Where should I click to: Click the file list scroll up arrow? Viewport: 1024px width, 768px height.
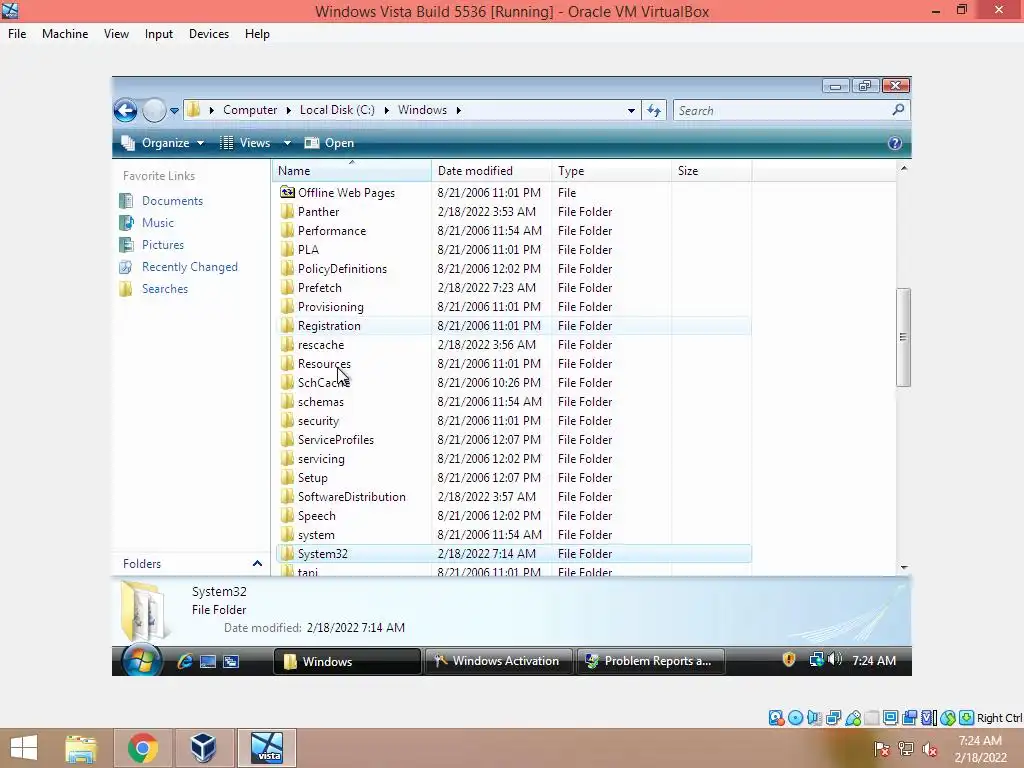coord(904,168)
